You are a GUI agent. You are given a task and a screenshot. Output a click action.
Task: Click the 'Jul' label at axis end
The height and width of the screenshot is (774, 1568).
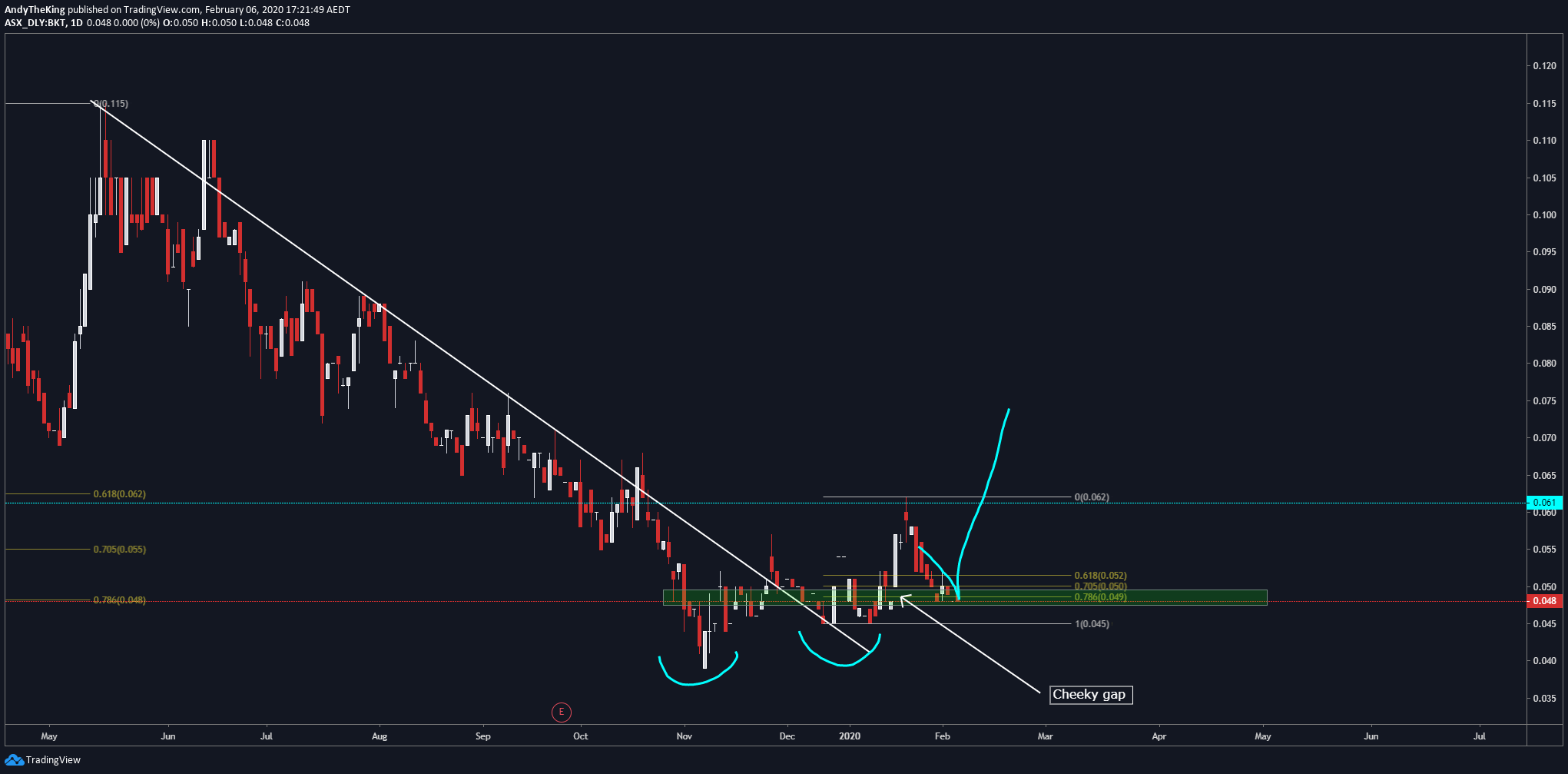pyautogui.click(x=1480, y=736)
